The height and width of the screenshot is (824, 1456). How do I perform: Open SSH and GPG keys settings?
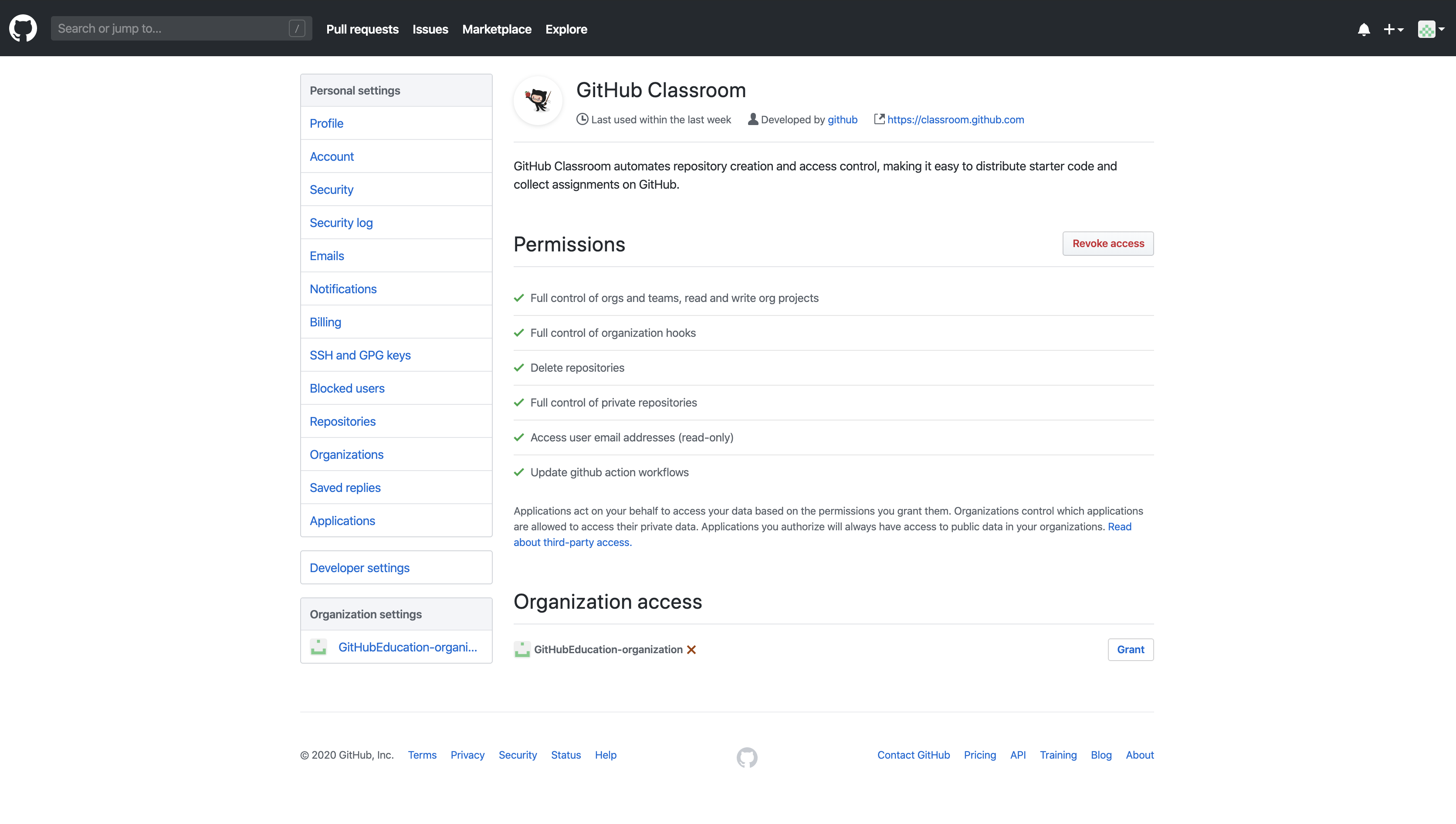click(x=396, y=355)
